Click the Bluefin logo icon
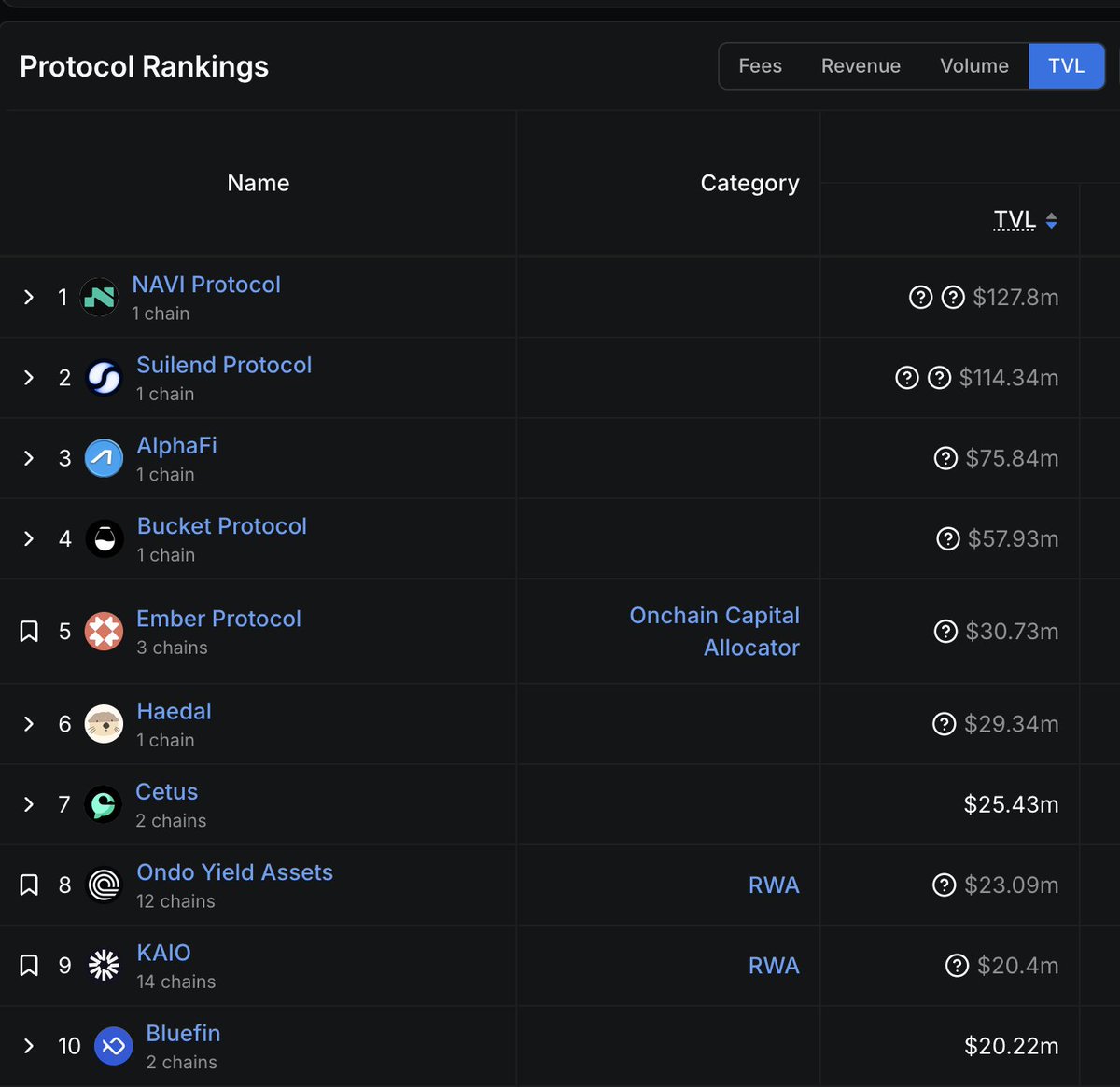 coord(113,1046)
